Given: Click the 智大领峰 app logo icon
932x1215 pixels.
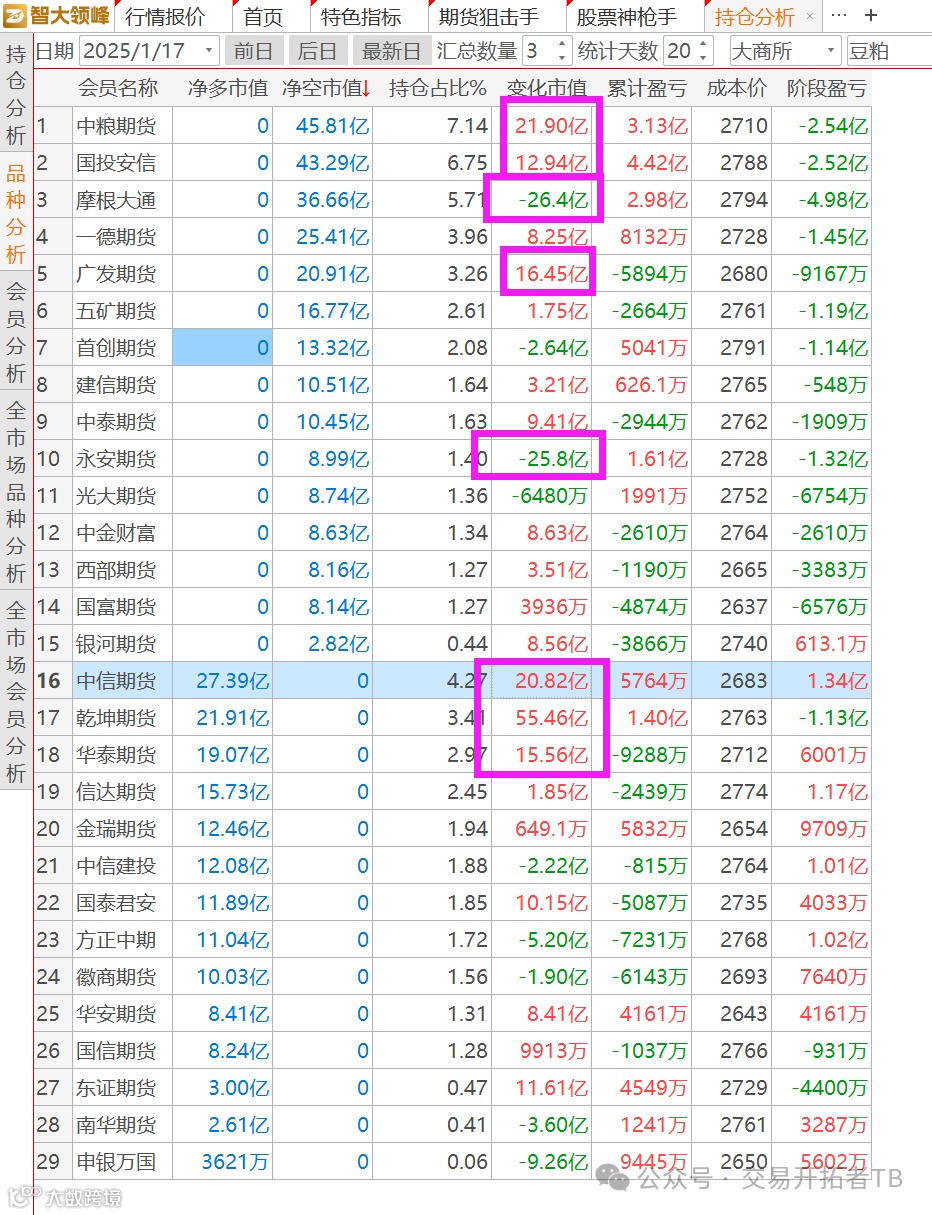Looking at the screenshot, I should tap(17, 15).
